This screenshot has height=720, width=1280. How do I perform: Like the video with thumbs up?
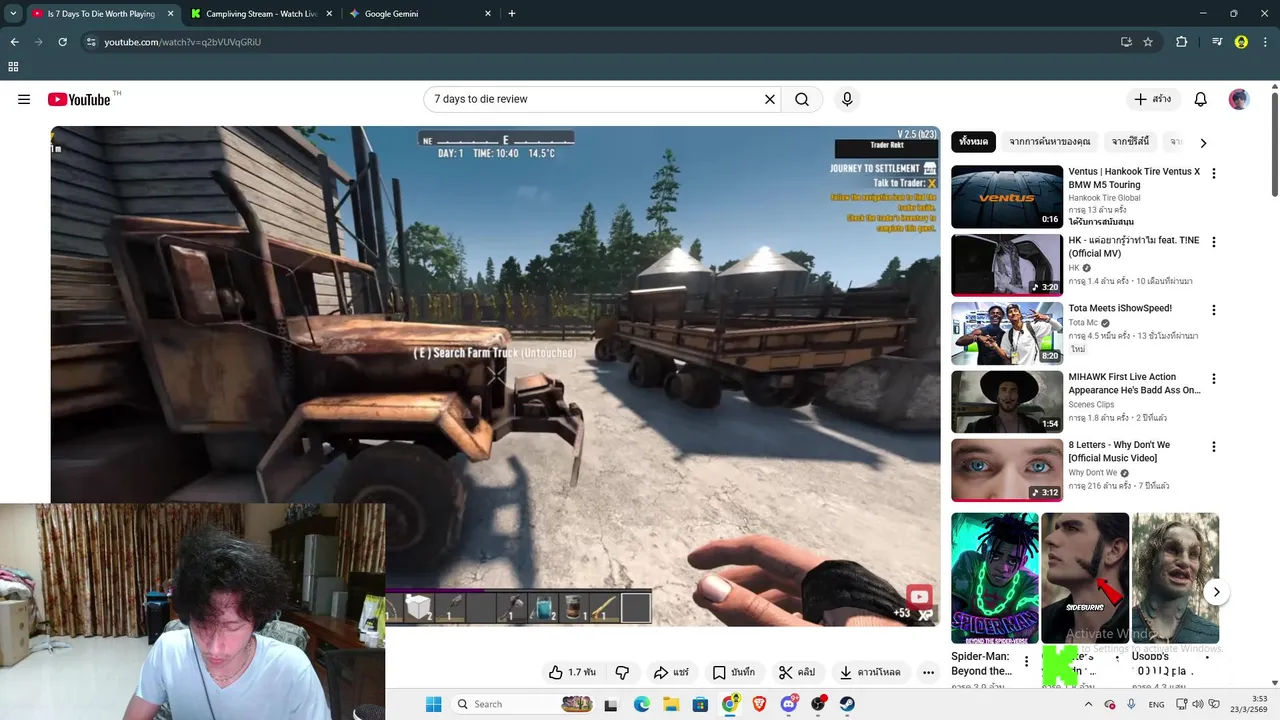[571, 672]
